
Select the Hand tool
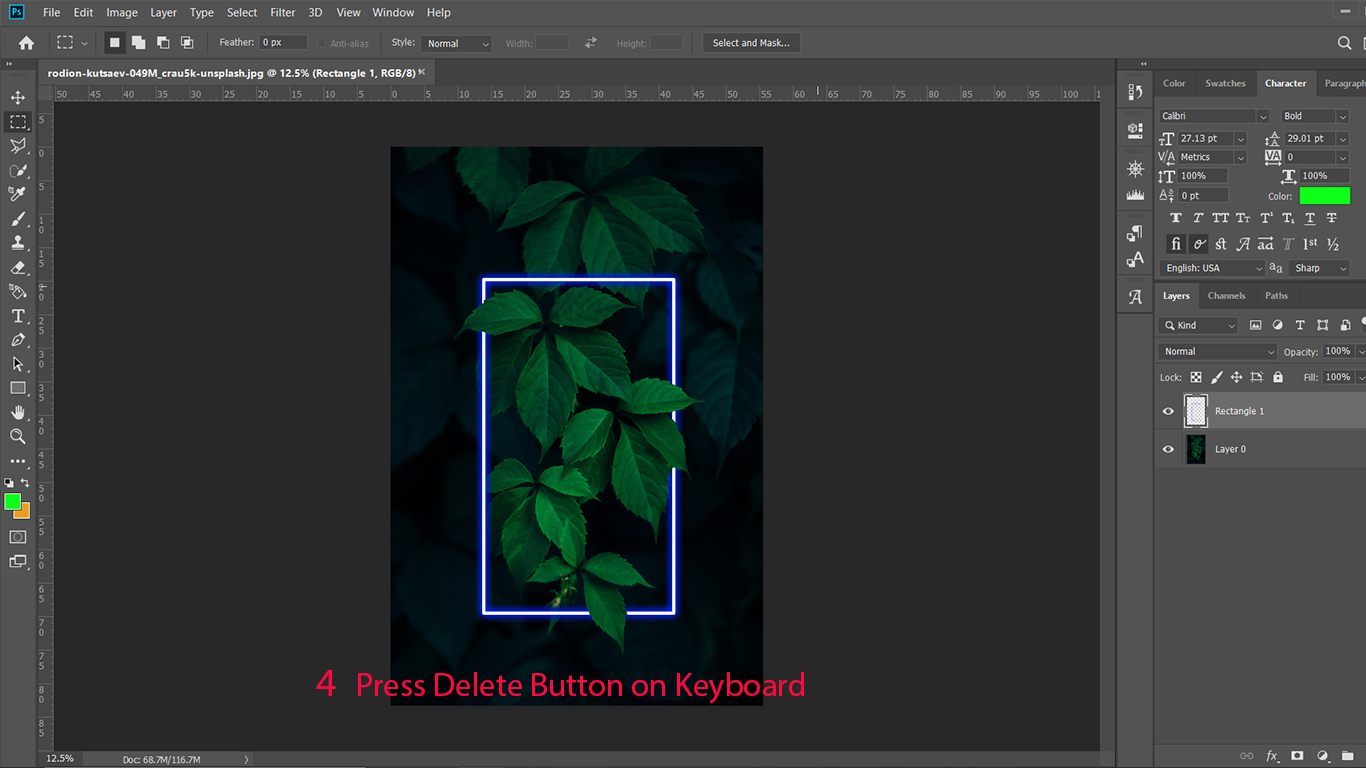click(18, 412)
